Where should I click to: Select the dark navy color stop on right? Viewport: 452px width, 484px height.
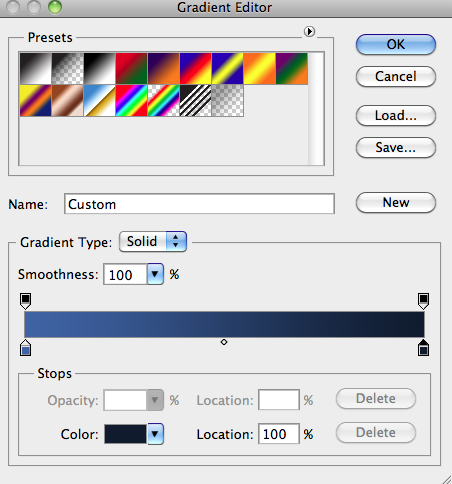(x=423, y=348)
